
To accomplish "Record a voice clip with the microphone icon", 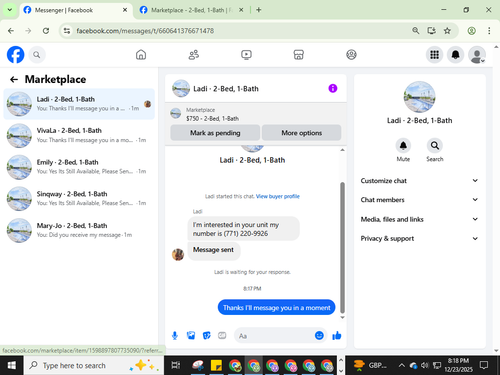I will [175, 335].
